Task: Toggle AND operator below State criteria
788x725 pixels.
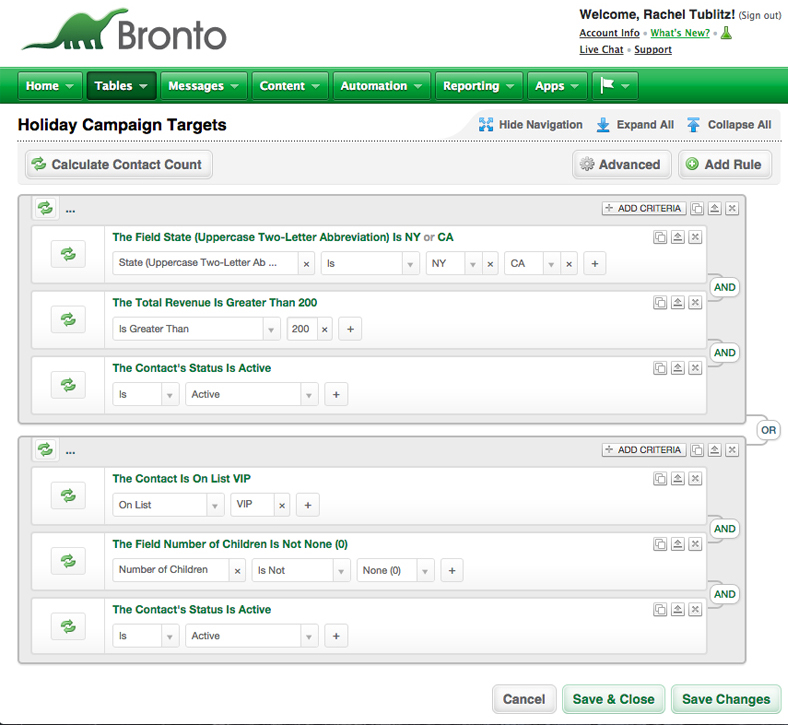Action: (724, 287)
